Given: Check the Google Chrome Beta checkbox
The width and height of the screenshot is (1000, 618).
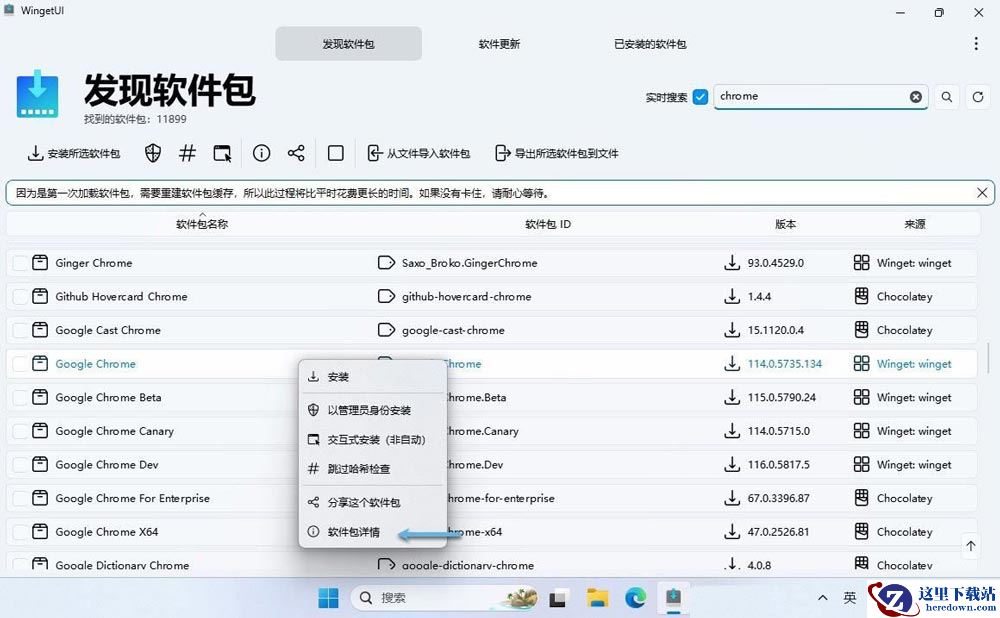Looking at the screenshot, I should coord(20,397).
